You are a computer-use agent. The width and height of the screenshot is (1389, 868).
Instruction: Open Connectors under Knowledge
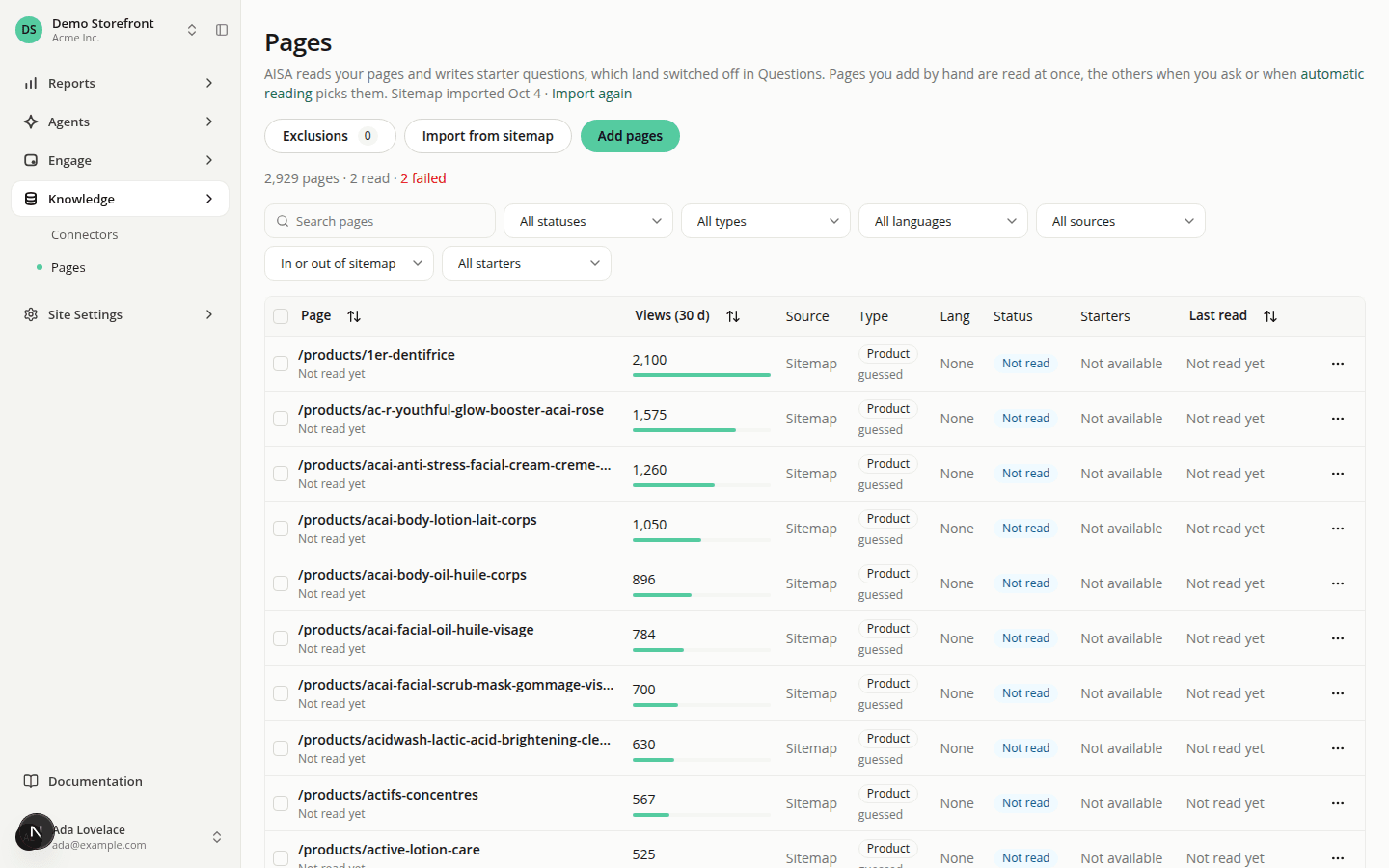[x=85, y=234]
